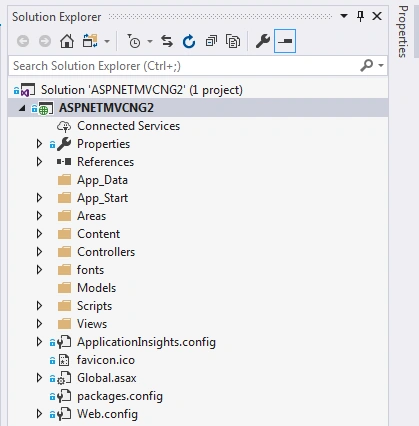Expand the Content folder
419x426 pixels.
click(x=39, y=234)
